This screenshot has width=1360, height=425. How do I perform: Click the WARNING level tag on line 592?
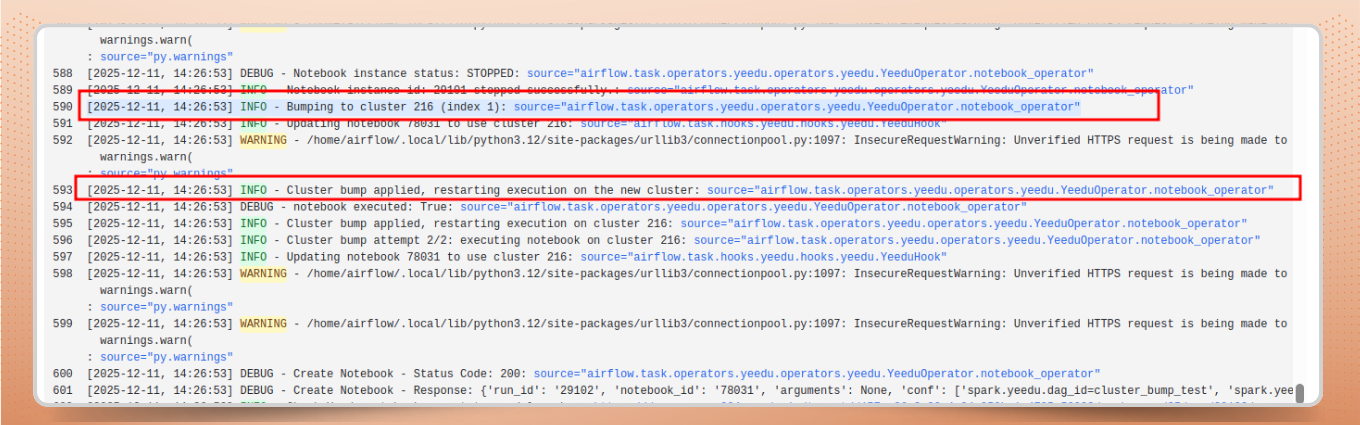pos(263,140)
